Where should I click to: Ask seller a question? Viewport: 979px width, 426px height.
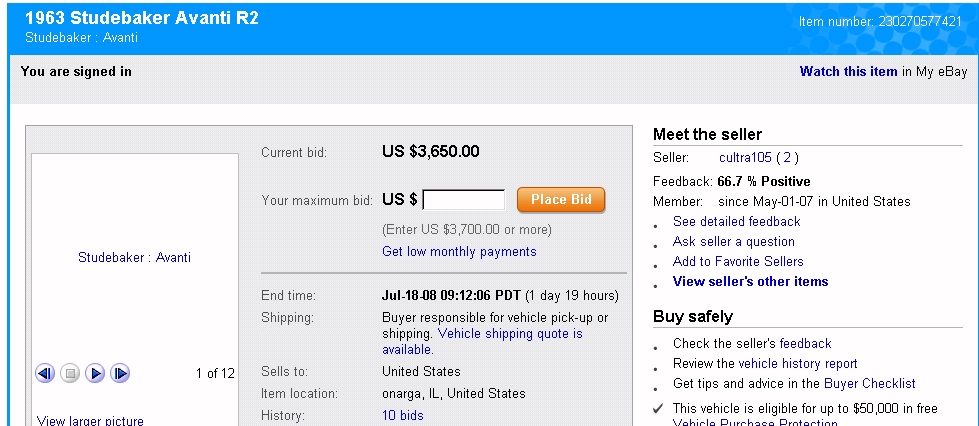pyautogui.click(x=733, y=241)
